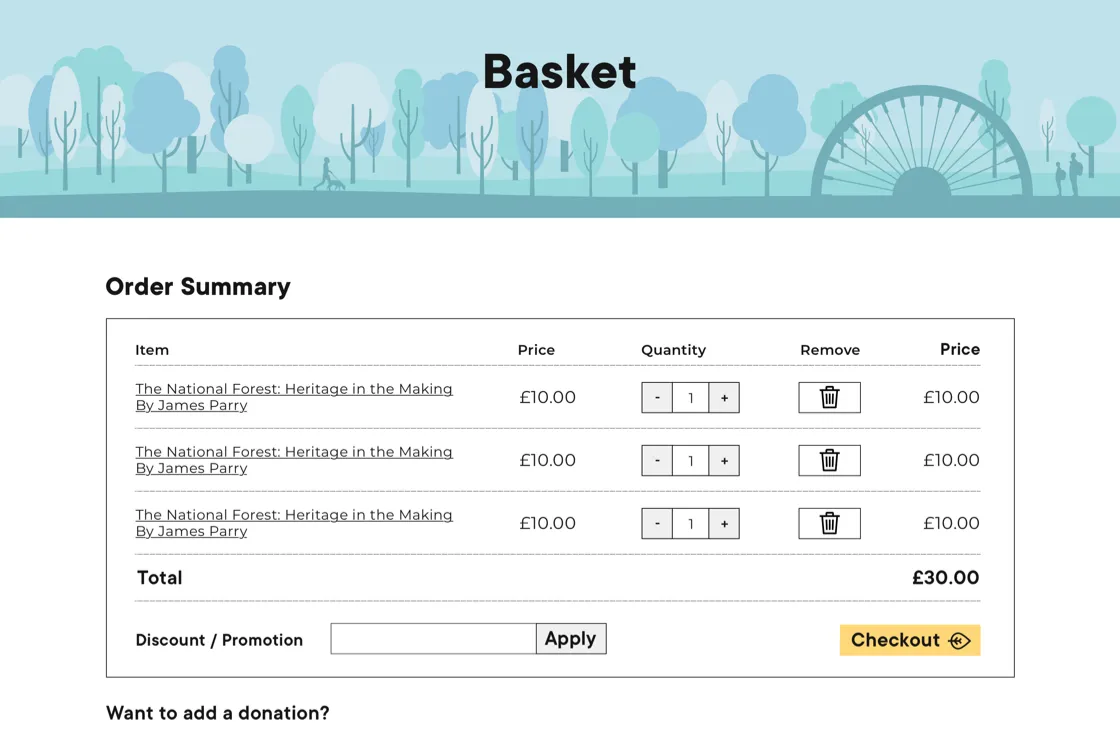
Task: Click the plus button on the second item
Action: coord(724,460)
